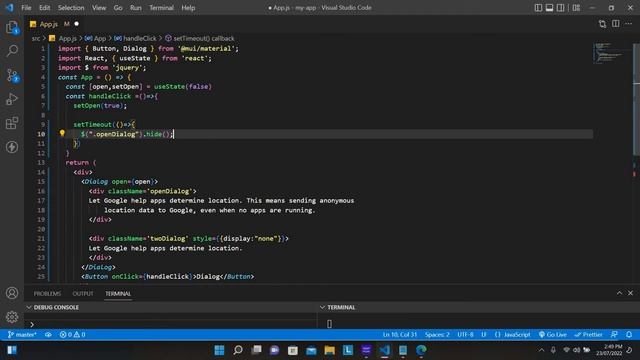
Task: Open Changes compare icon in editor toolbar
Action: pyautogui.click(x=602, y=24)
